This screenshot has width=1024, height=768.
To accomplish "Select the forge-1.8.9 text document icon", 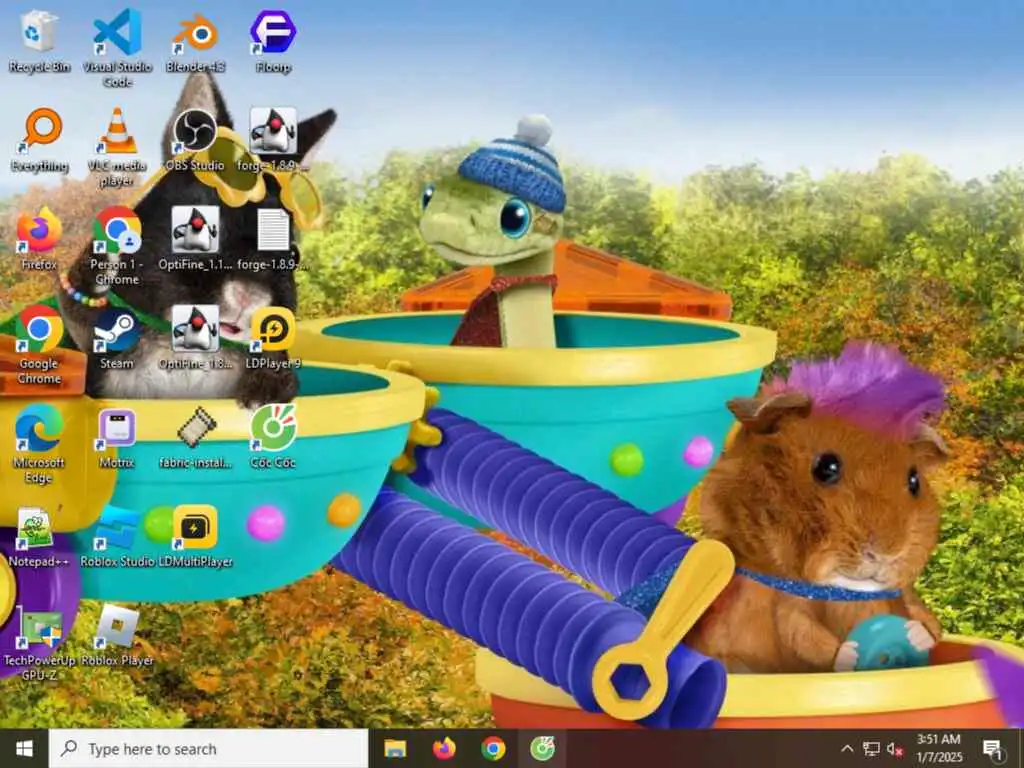I will (273, 238).
